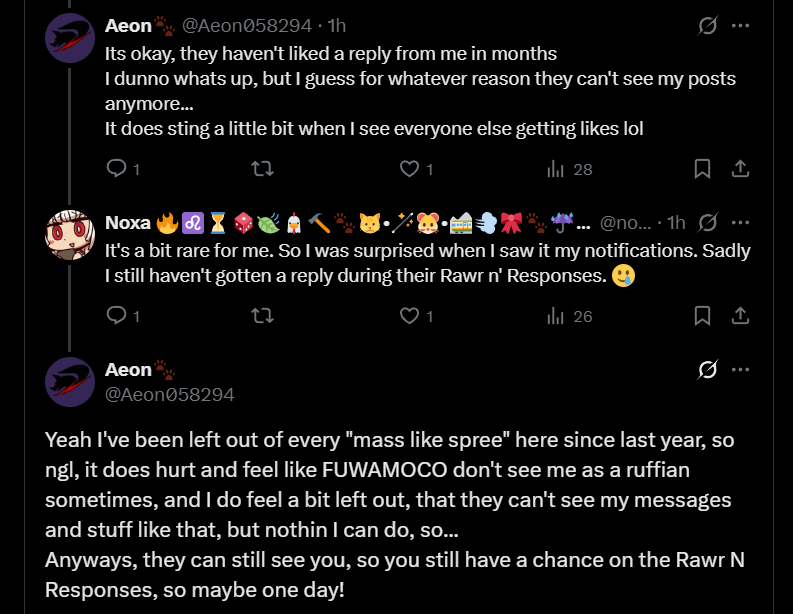This screenshot has height=614, width=793.
Task: Bookmark Aeon's first post
Action: (703, 169)
